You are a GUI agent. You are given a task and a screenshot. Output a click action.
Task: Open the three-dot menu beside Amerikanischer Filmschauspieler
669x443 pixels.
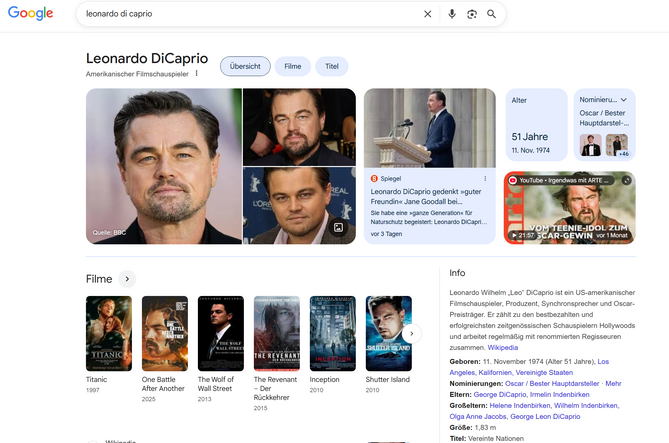coord(197,73)
